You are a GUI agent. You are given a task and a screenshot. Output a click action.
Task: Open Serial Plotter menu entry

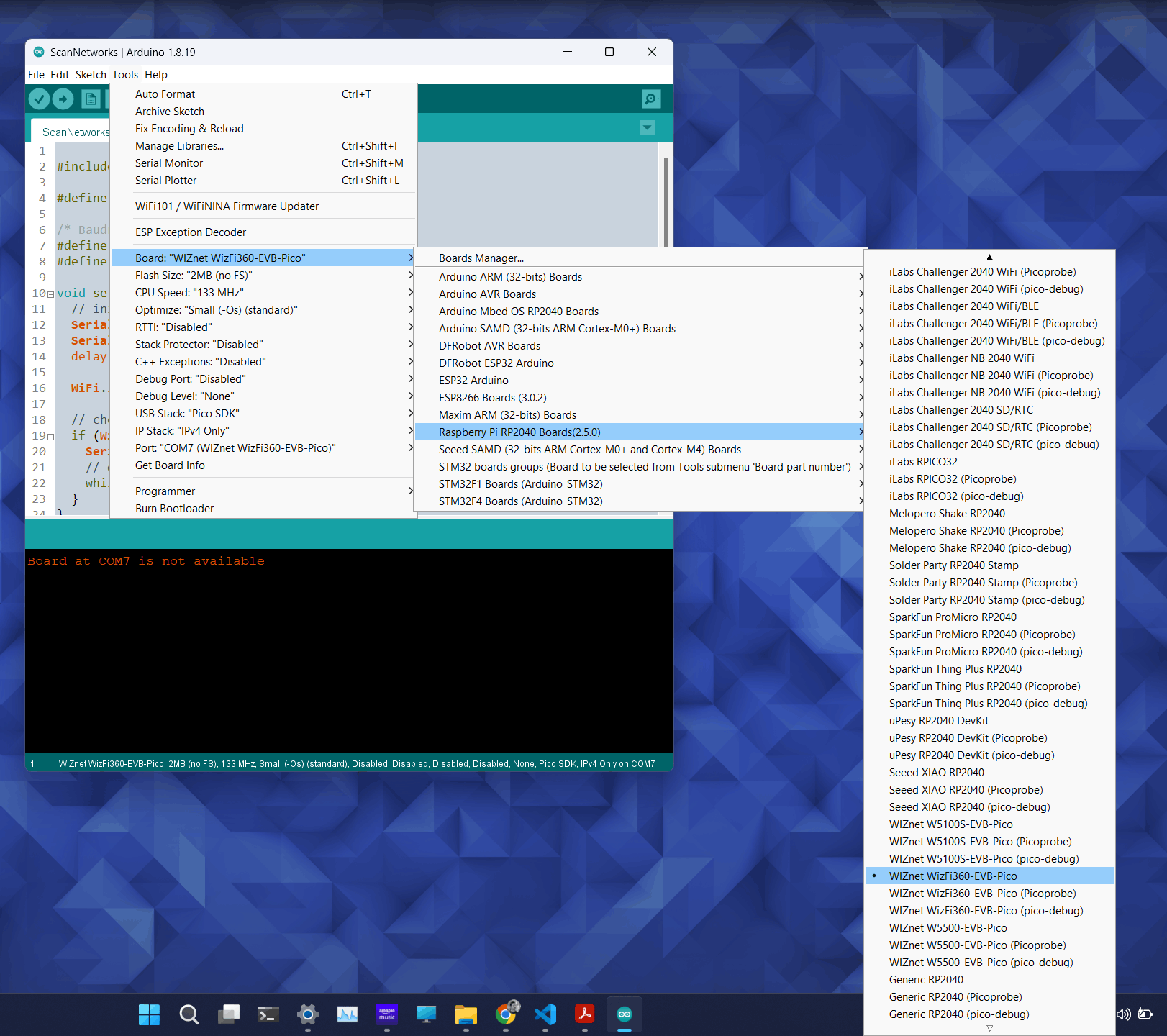tap(263, 181)
